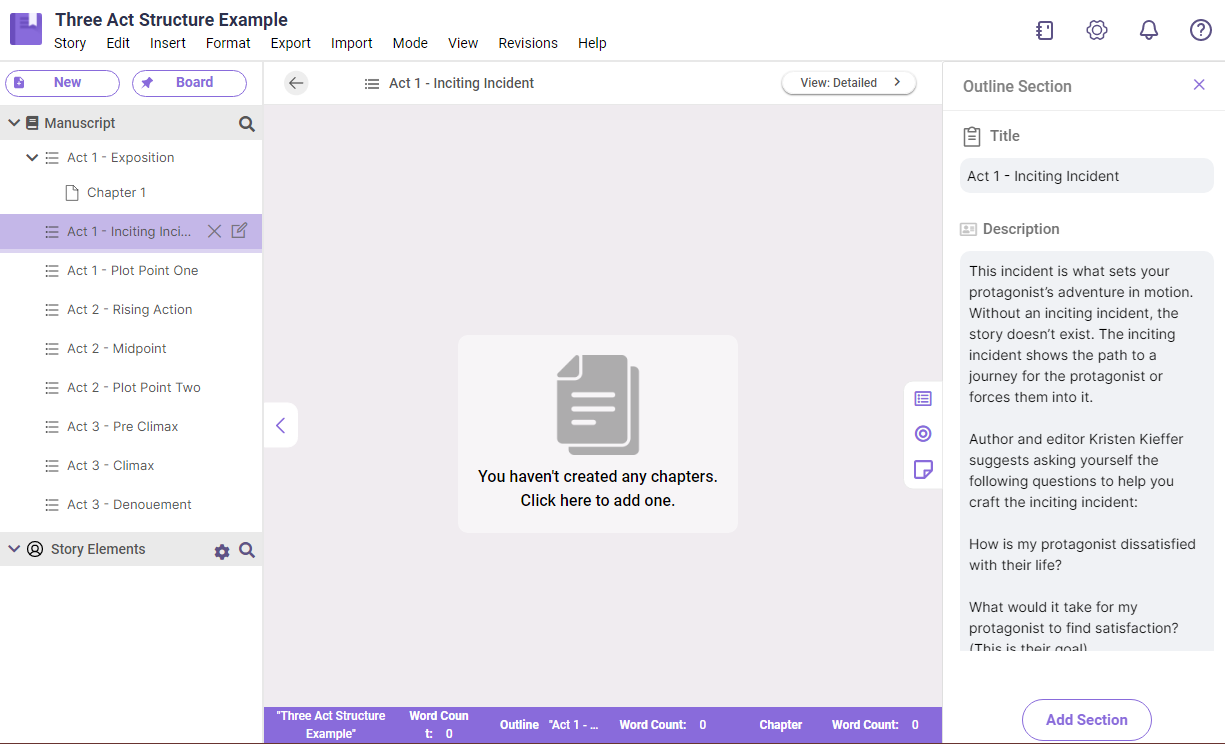Viewport: 1225px width, 744px height.
Task: Open the Export menu
Action: (x=291, y=43)
